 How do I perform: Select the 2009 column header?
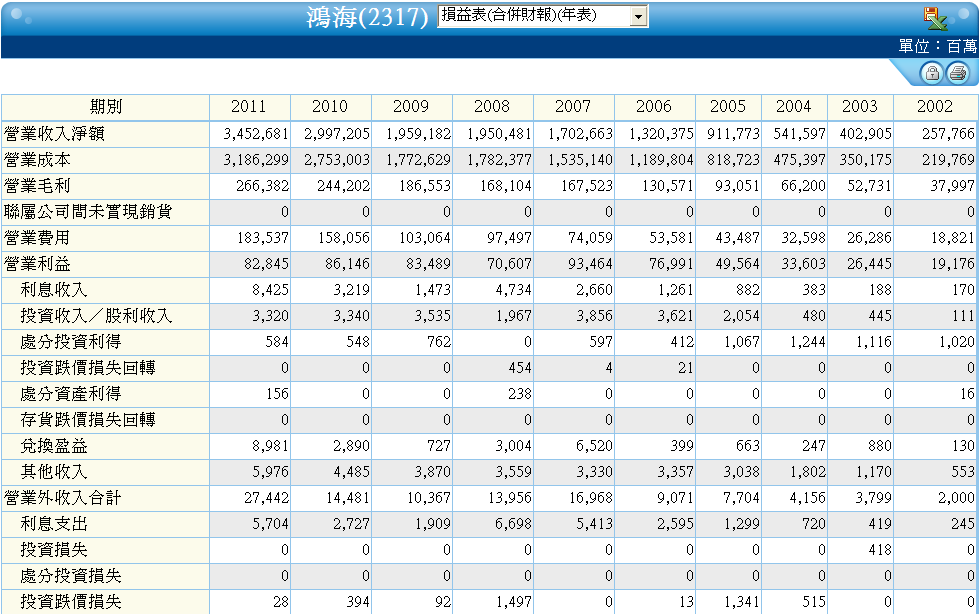(411, 107)
